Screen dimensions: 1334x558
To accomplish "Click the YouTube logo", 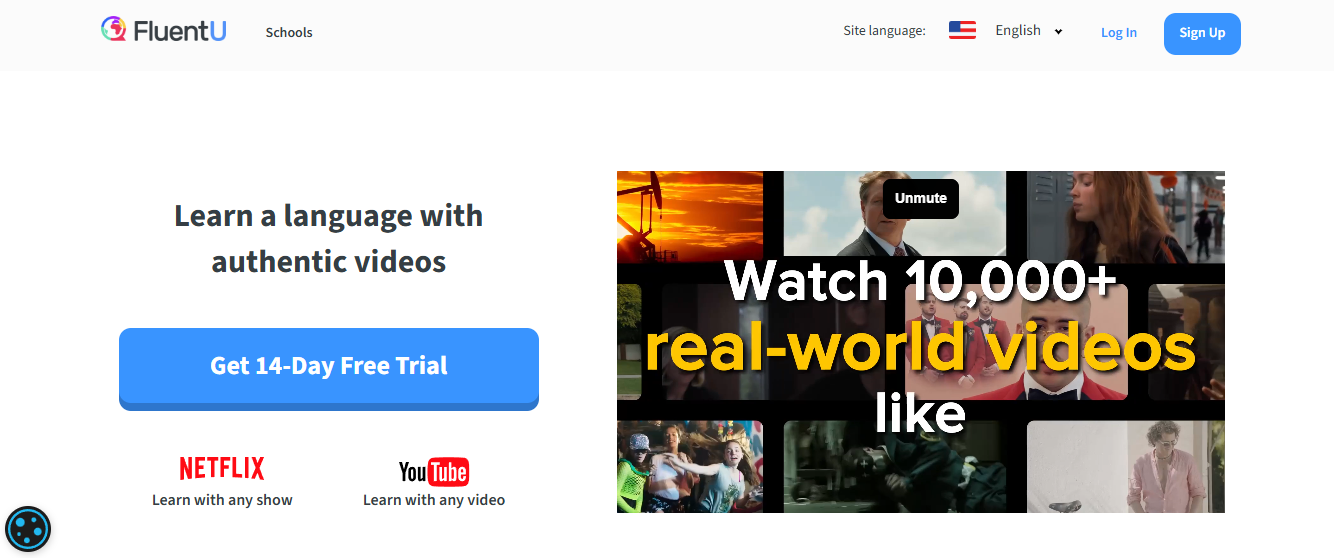I will coord(434,471).
